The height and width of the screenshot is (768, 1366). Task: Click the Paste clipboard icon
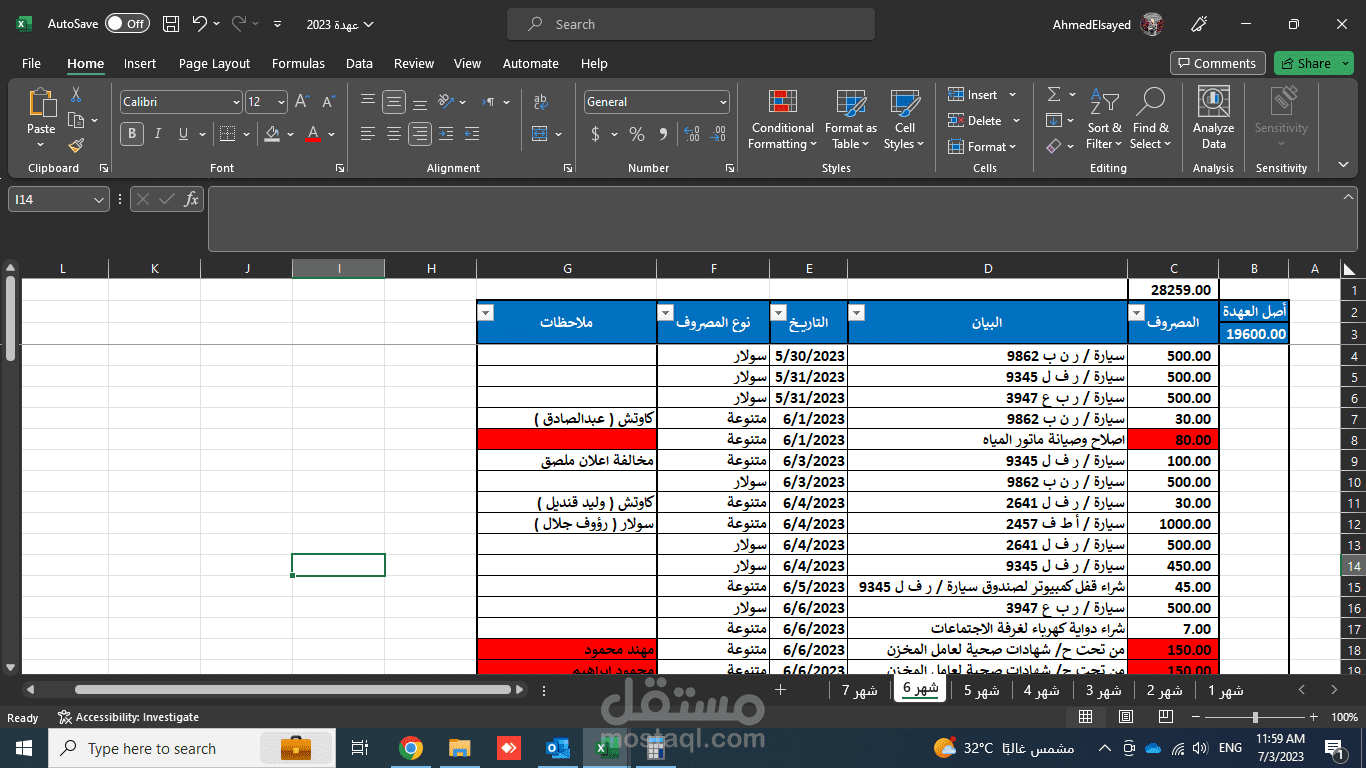(41, 103)
